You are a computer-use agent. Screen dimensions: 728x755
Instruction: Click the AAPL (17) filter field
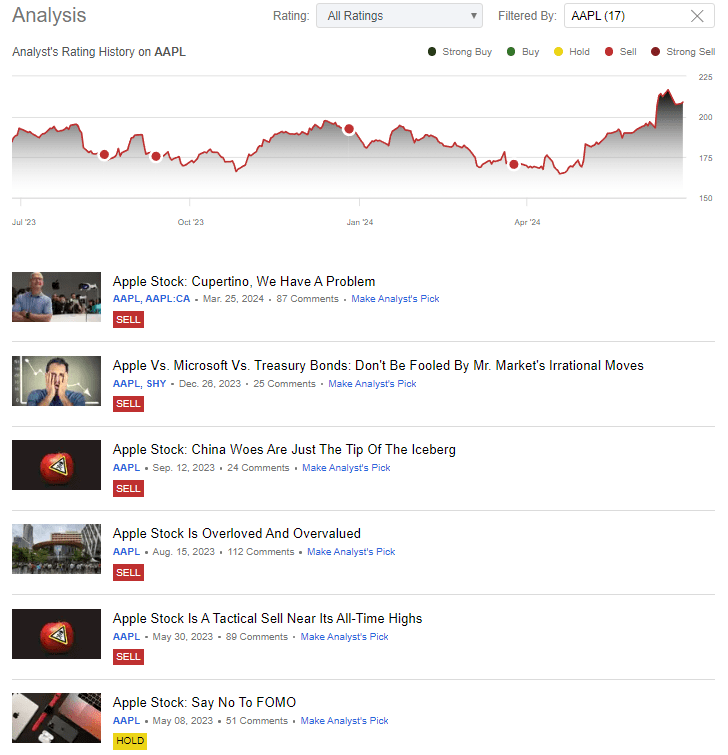[x=639, y=16]
